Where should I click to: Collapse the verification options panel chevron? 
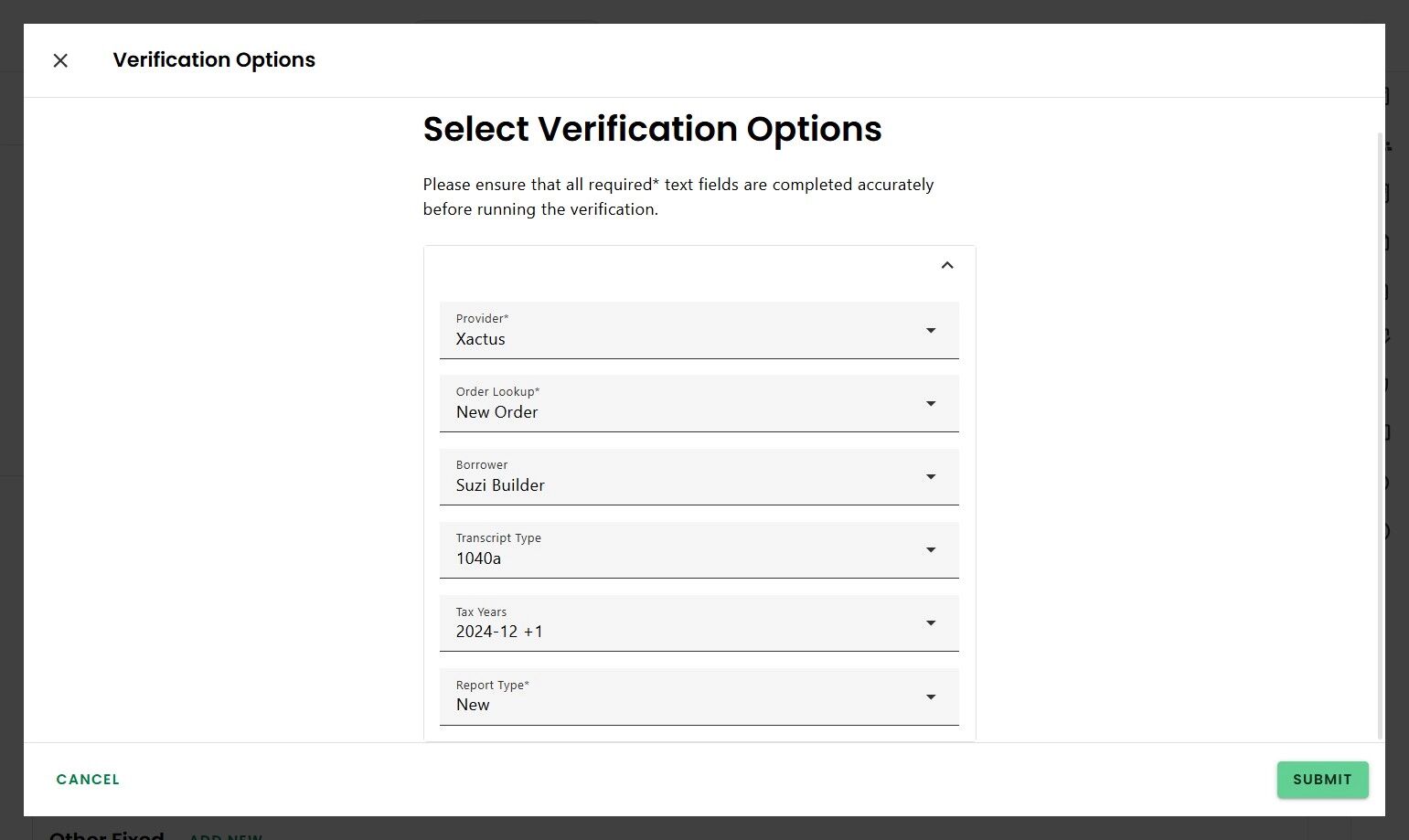947,265
